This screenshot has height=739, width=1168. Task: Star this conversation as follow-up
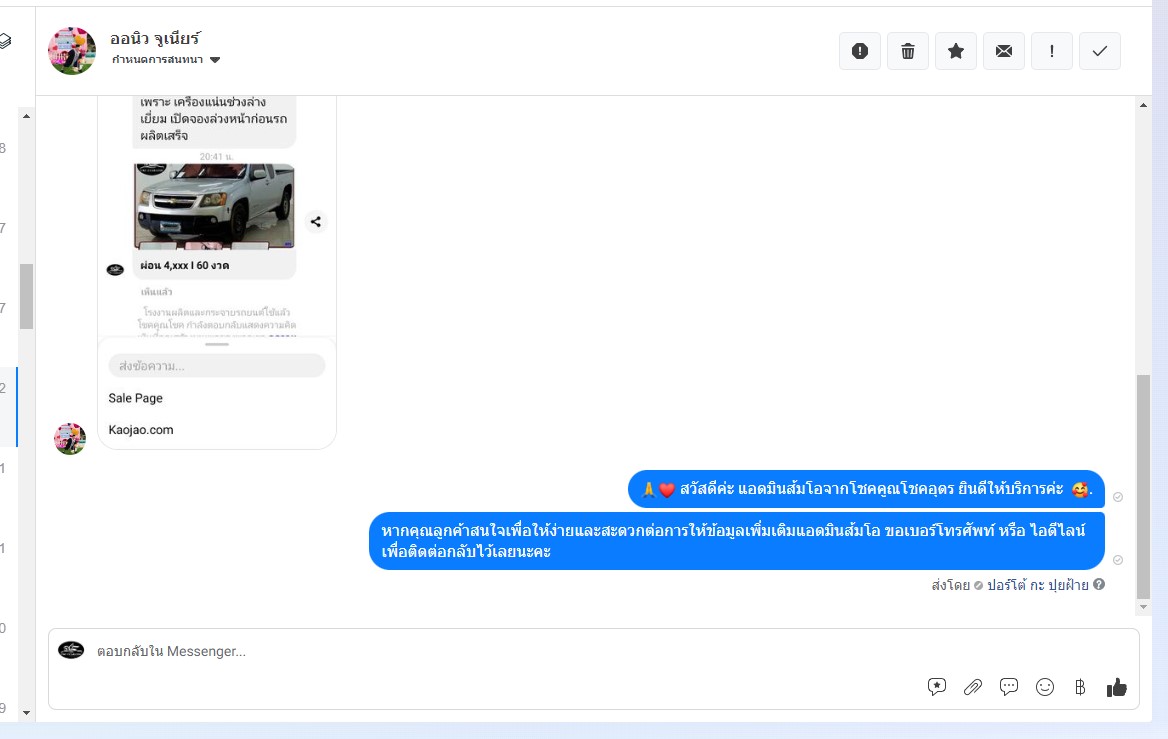click(x=956, y=51)
